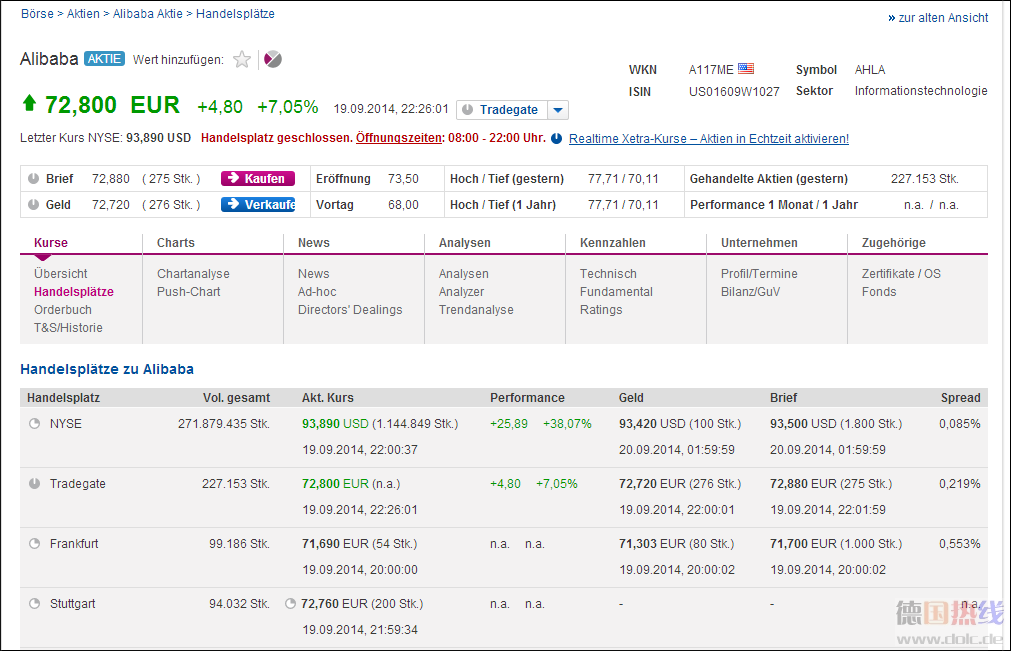1011x651 pixels.
Task: Click the portfolio pie icon next to star
Action: (273, 59)
